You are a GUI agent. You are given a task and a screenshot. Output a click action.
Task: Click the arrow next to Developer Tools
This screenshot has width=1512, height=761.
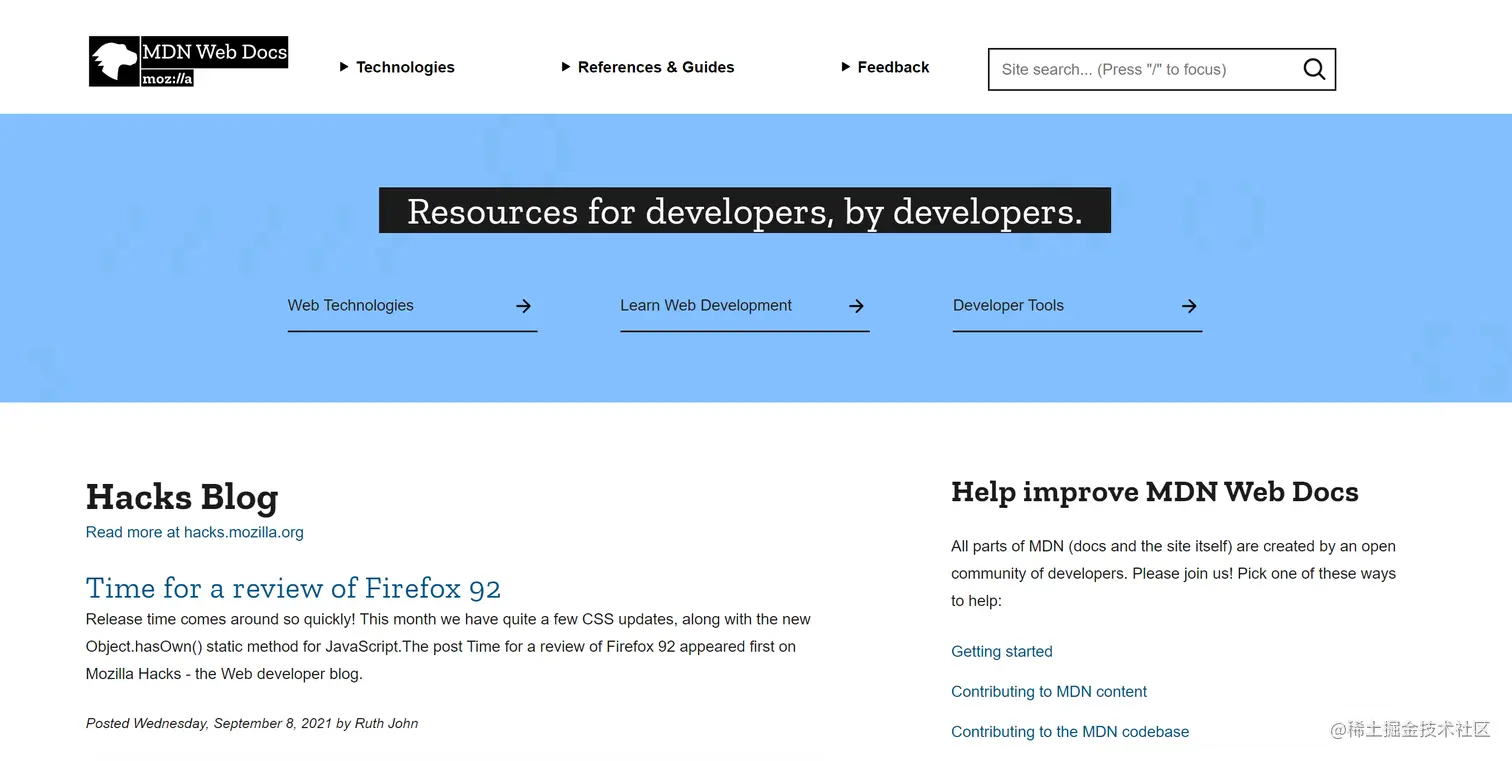1189,306
